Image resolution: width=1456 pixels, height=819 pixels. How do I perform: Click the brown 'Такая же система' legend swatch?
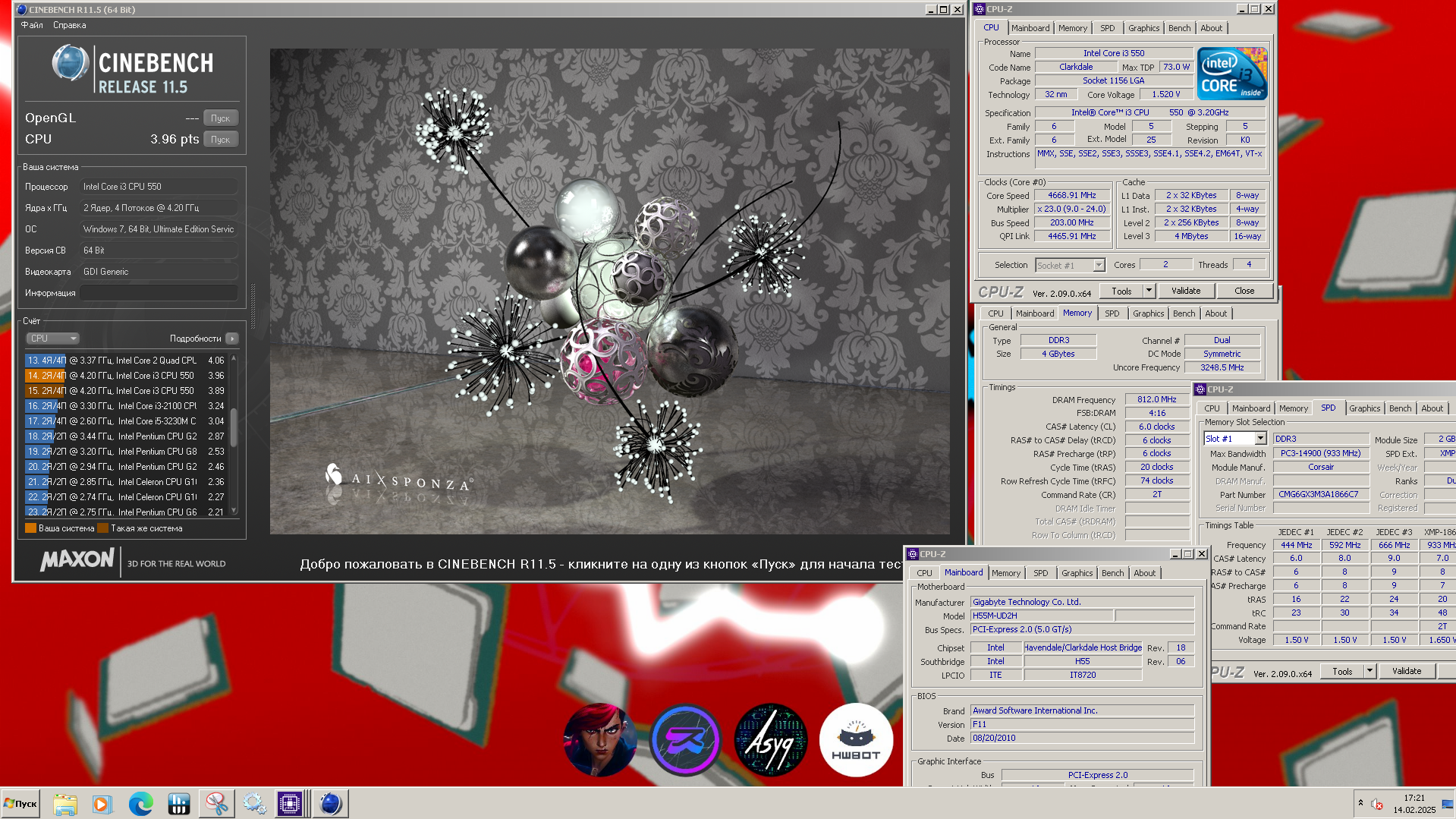point(103,528)
